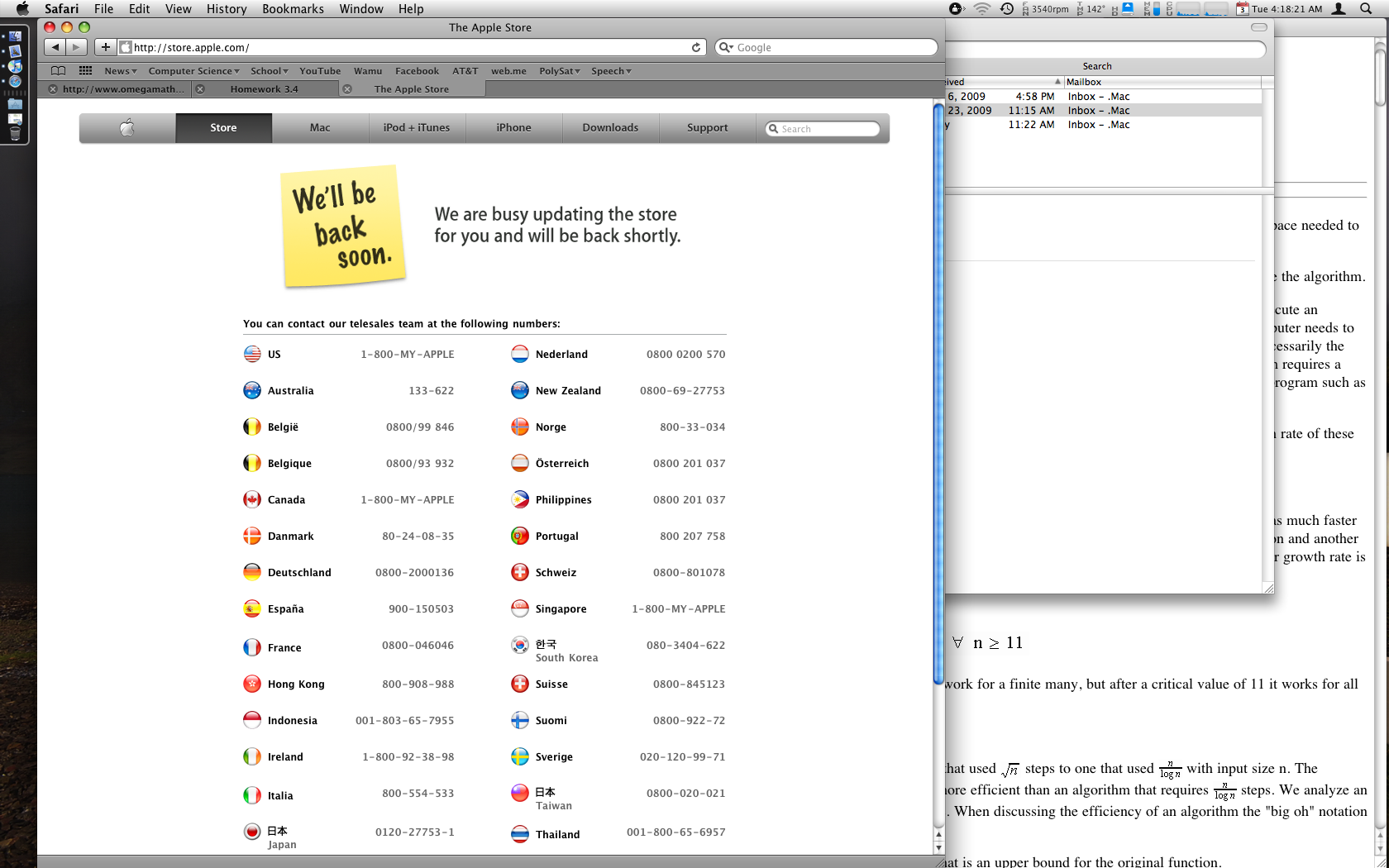Select the 11:22 AM message row in Mail
The width and height of the screenshot is (1389, 868).
(1104, 124)
